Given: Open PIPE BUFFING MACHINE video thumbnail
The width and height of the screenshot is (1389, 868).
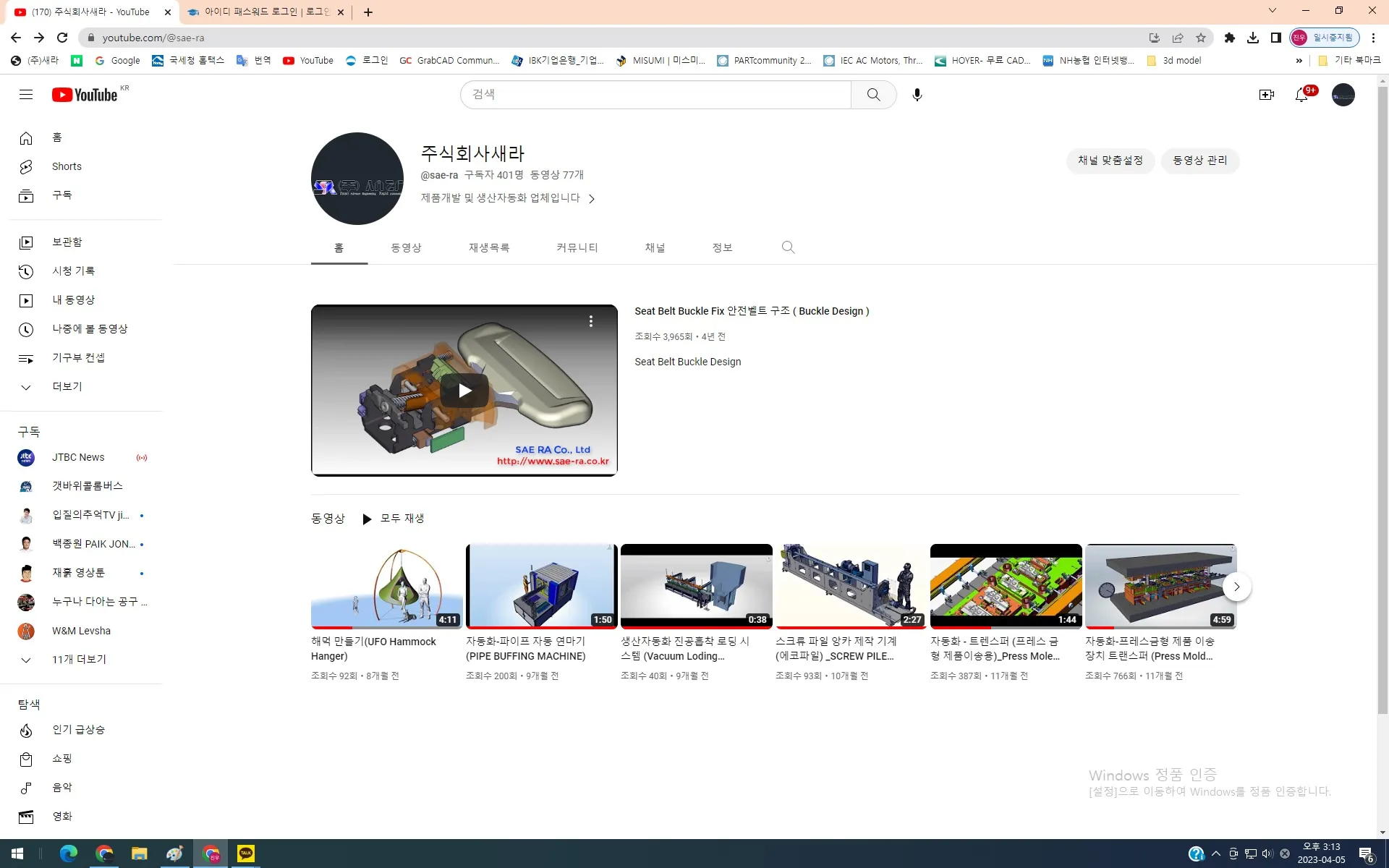Looking at the screenshot, I should tap(542, 587).
